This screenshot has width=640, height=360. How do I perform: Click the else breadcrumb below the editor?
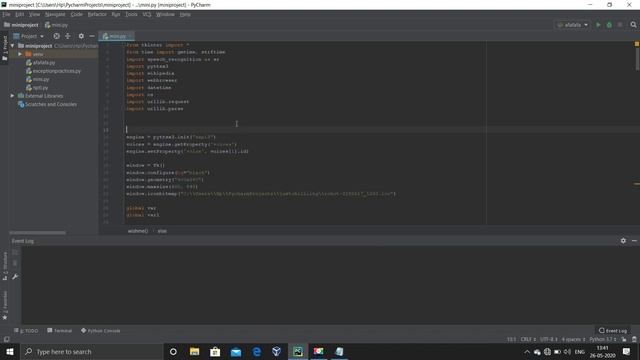162,231
